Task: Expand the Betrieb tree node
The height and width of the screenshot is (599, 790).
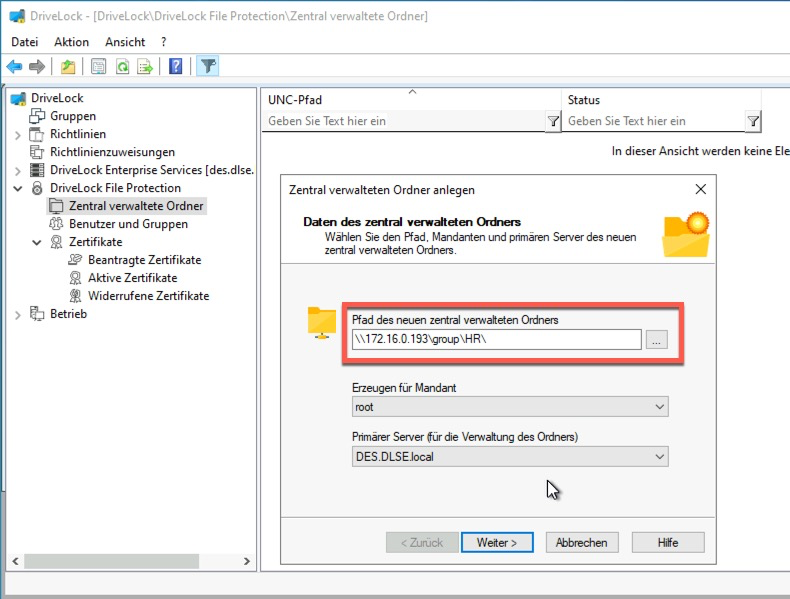Action: (18, 315)
